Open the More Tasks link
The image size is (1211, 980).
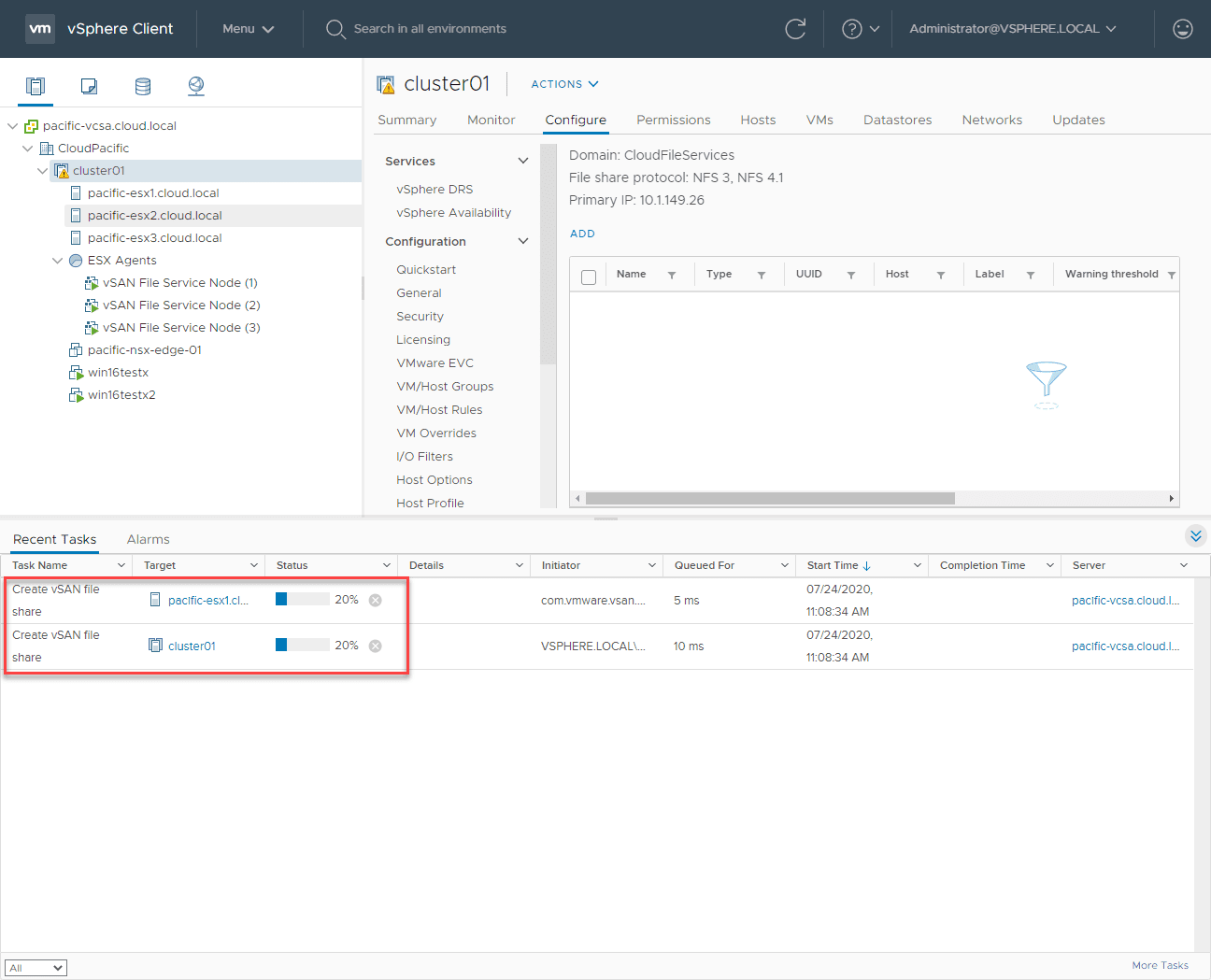tap(1160, 965)
